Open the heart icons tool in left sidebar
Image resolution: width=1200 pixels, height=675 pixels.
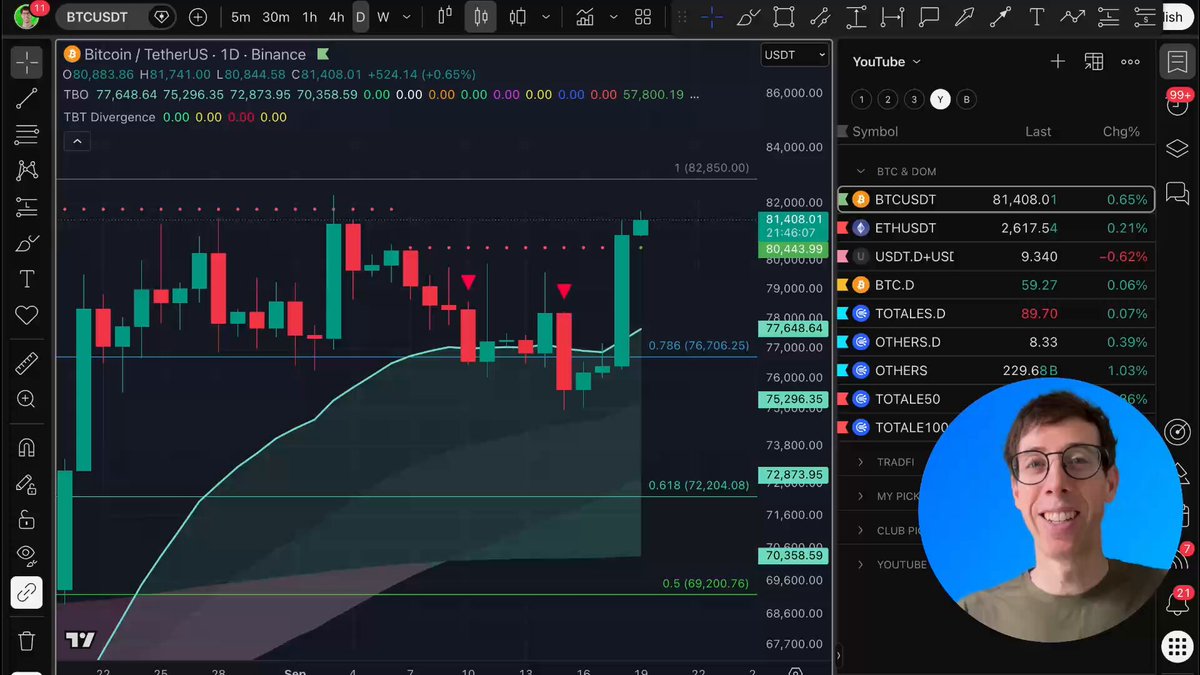27,315
